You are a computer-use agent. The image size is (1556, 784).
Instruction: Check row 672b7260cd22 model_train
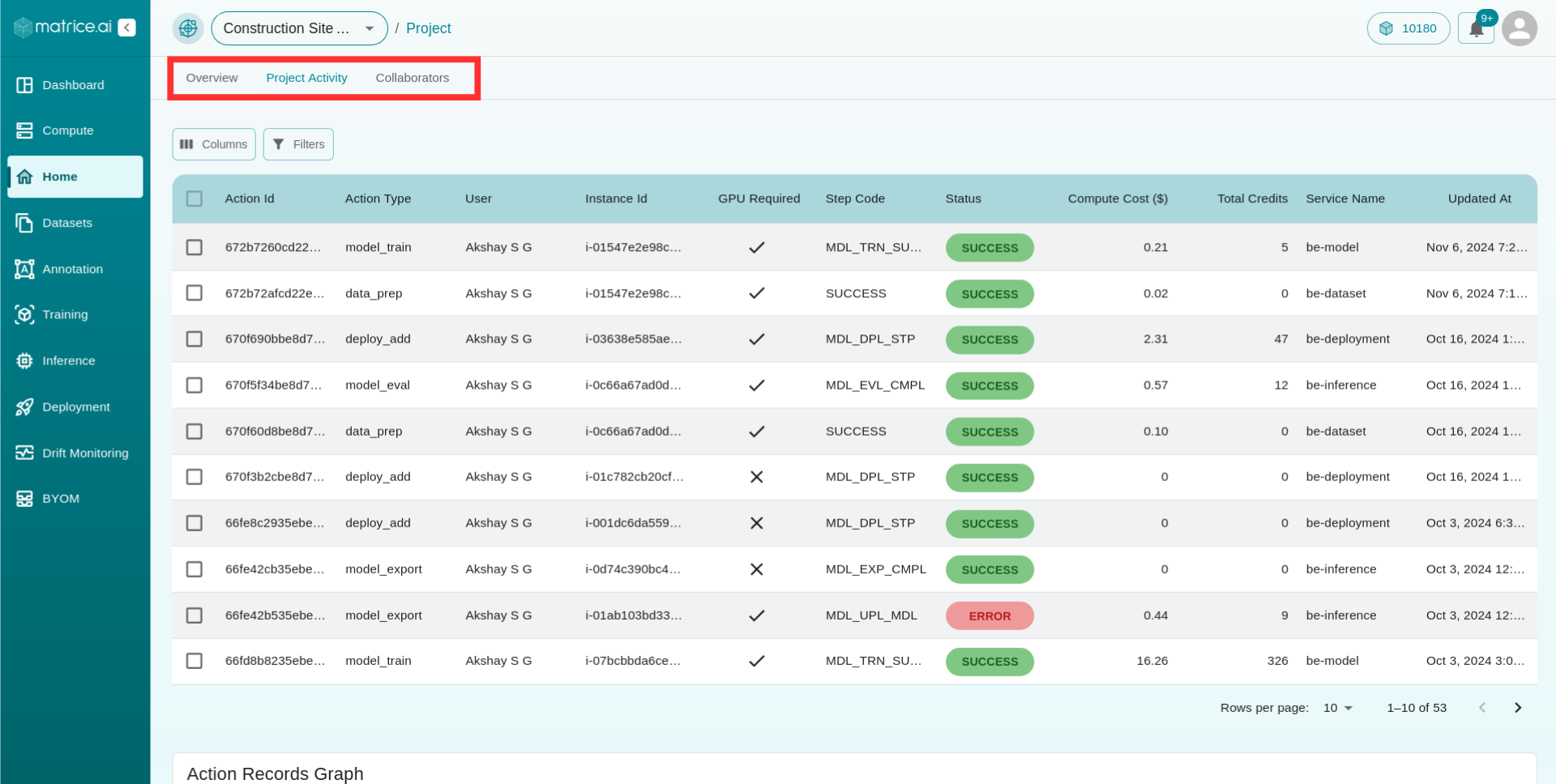(x=194, y=247)
